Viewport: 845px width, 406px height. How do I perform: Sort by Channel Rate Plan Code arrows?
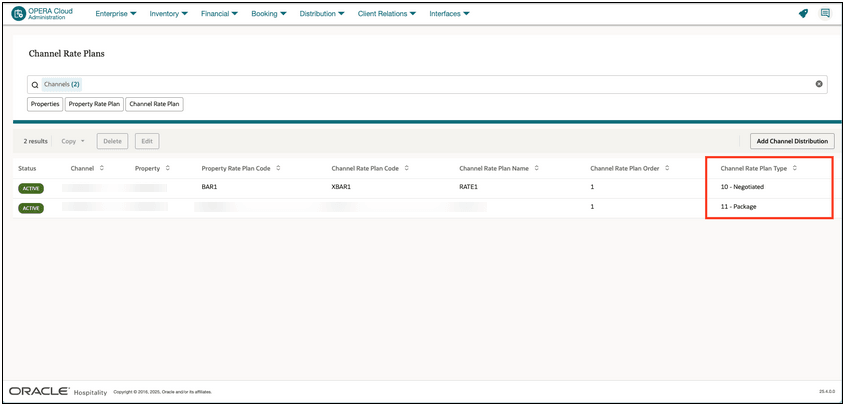pyautogui.click(x=406, y=168)
